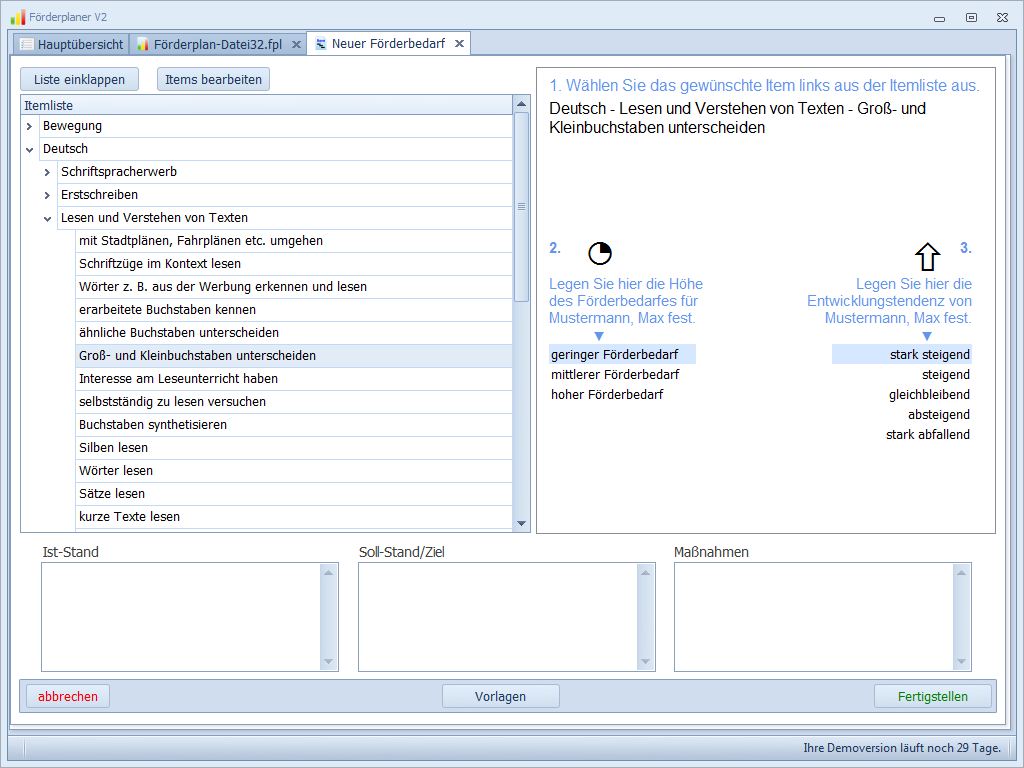Select item erarbeitete Buchstaben kennen

pyautogui.click(x=294, y=310)
